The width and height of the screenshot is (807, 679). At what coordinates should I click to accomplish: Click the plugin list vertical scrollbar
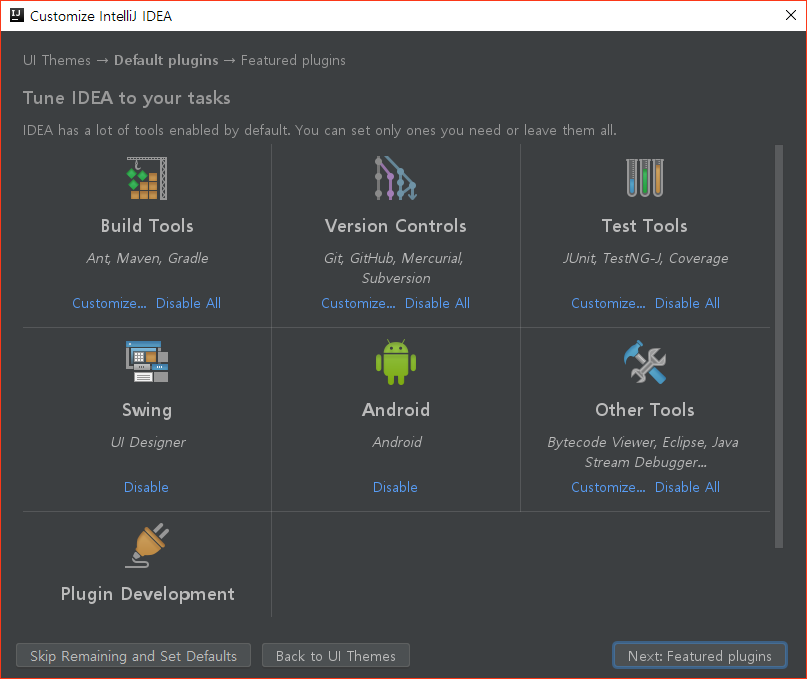779,346
